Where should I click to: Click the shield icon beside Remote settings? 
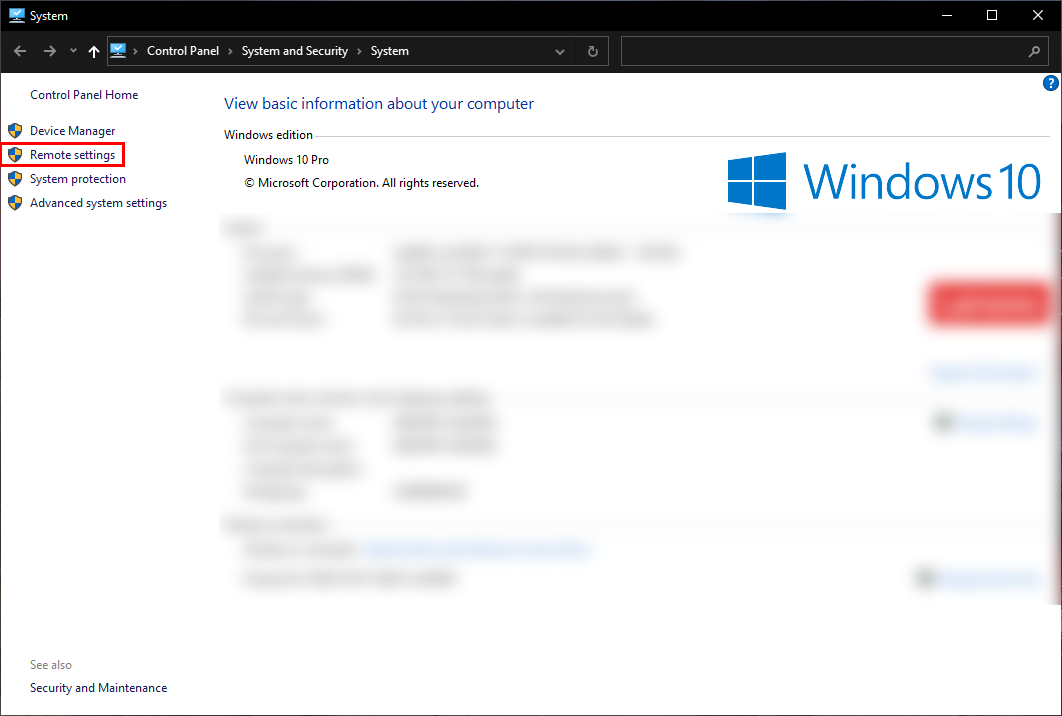click(x=15, y=154)
